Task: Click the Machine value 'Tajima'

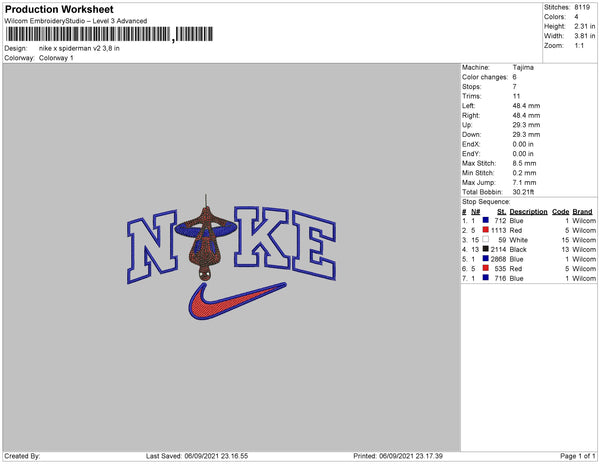Action: click(523, 67)
